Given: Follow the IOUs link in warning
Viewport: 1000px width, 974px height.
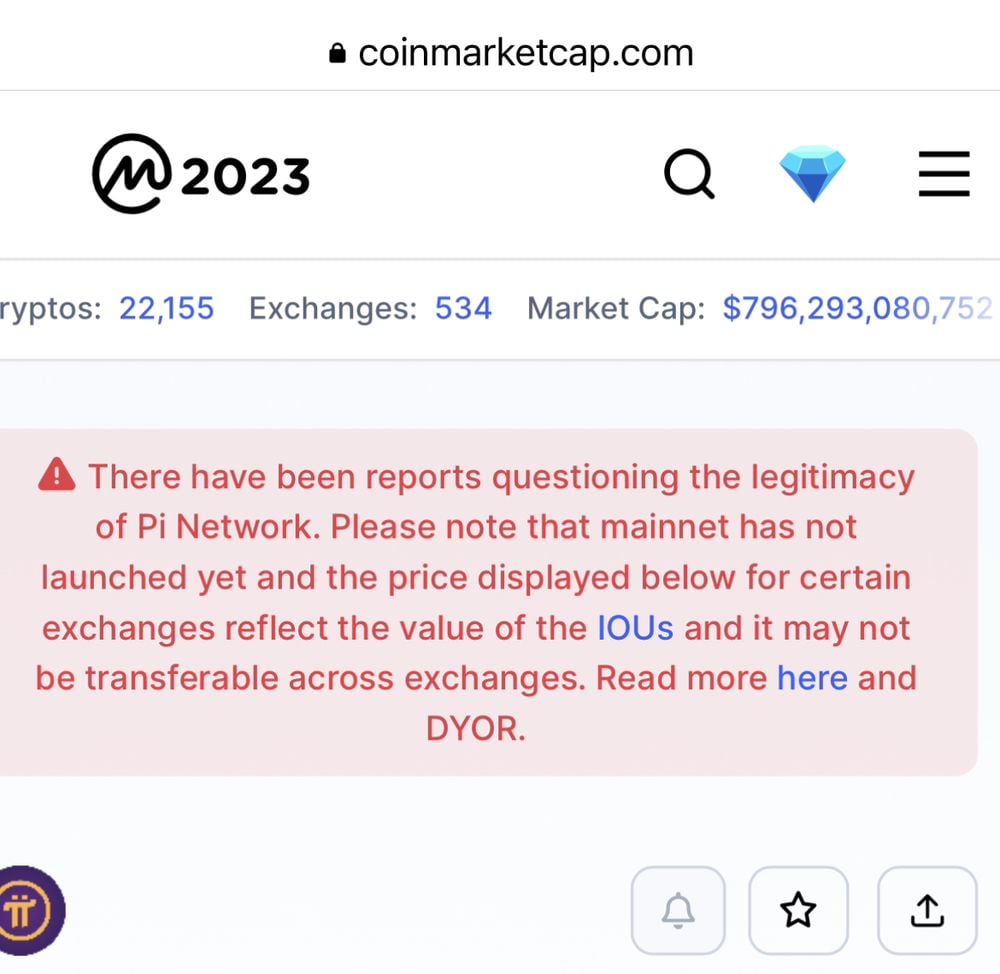Looking at the screenshot, I should [635, 628].
